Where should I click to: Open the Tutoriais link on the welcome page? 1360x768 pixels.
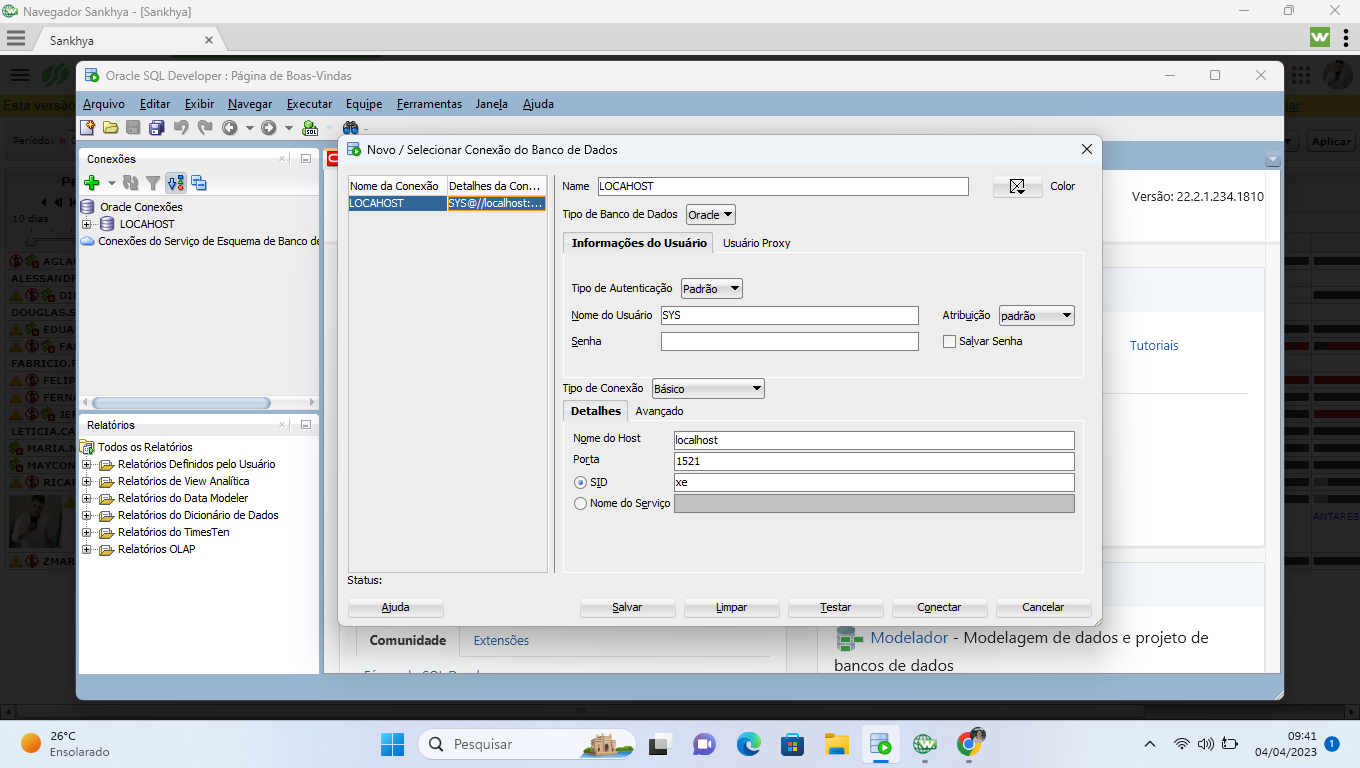coord(1154,345)
